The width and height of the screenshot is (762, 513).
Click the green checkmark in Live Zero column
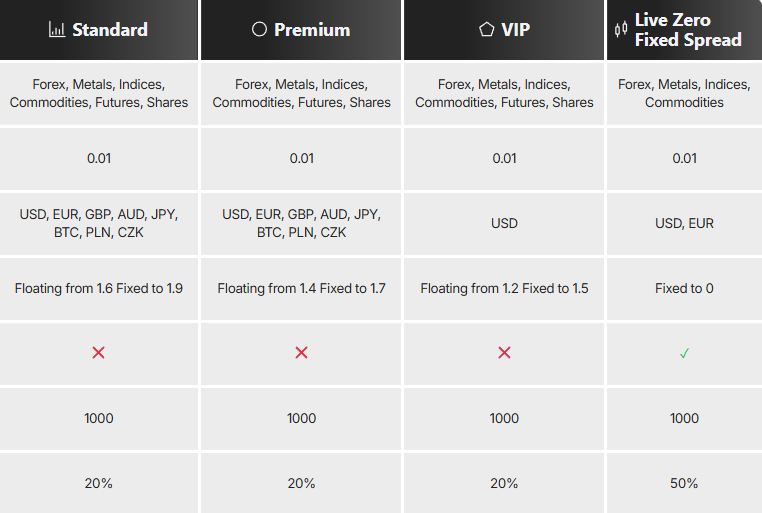(x=684, y=353)
